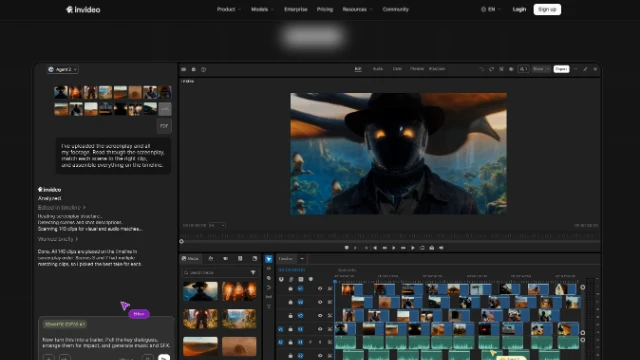Toggle the magnet snapping icon

[x=281, y=280]
